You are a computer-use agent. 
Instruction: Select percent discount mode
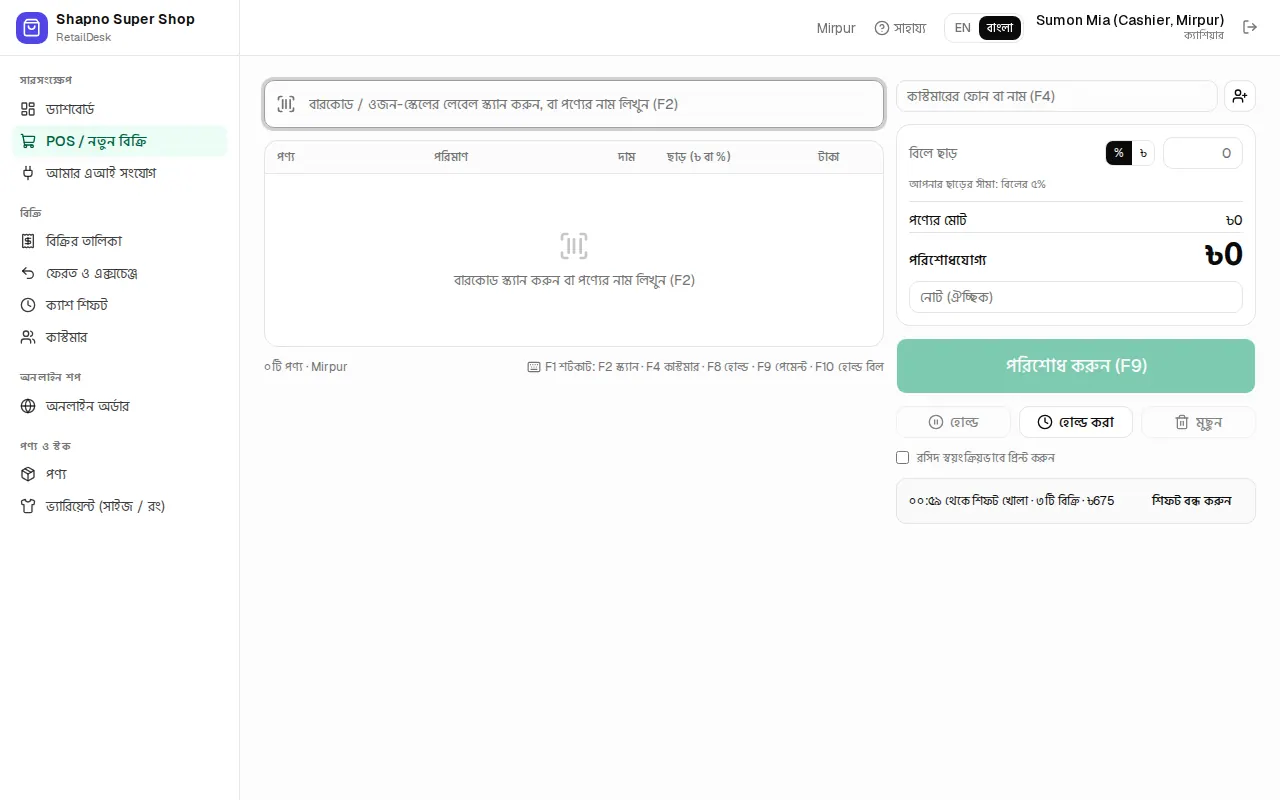(x=1118, y=153)
